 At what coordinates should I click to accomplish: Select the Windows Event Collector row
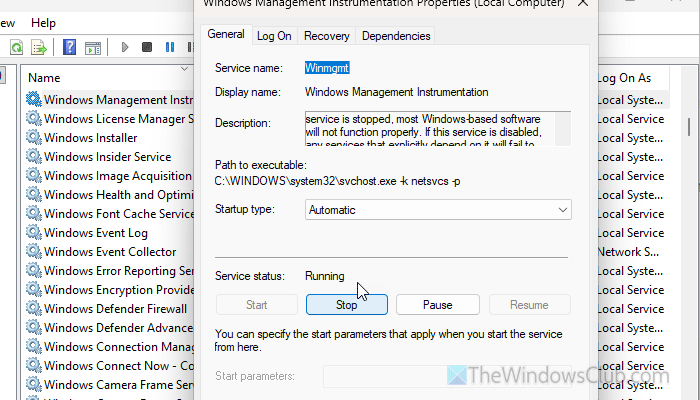coord(110,252)
